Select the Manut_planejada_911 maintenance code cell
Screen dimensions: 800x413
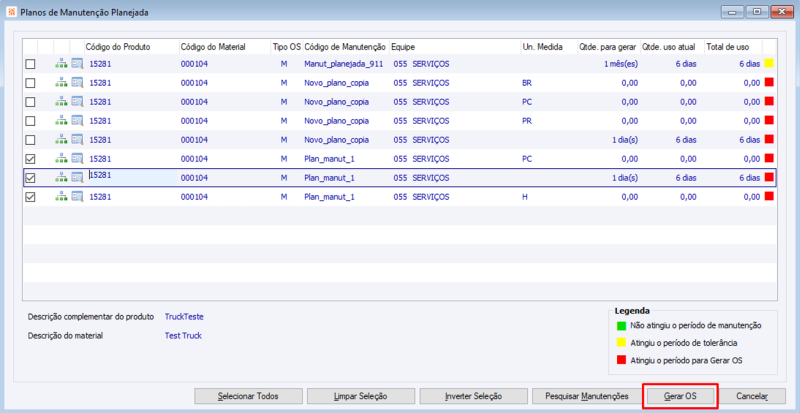tap(343, 64)
